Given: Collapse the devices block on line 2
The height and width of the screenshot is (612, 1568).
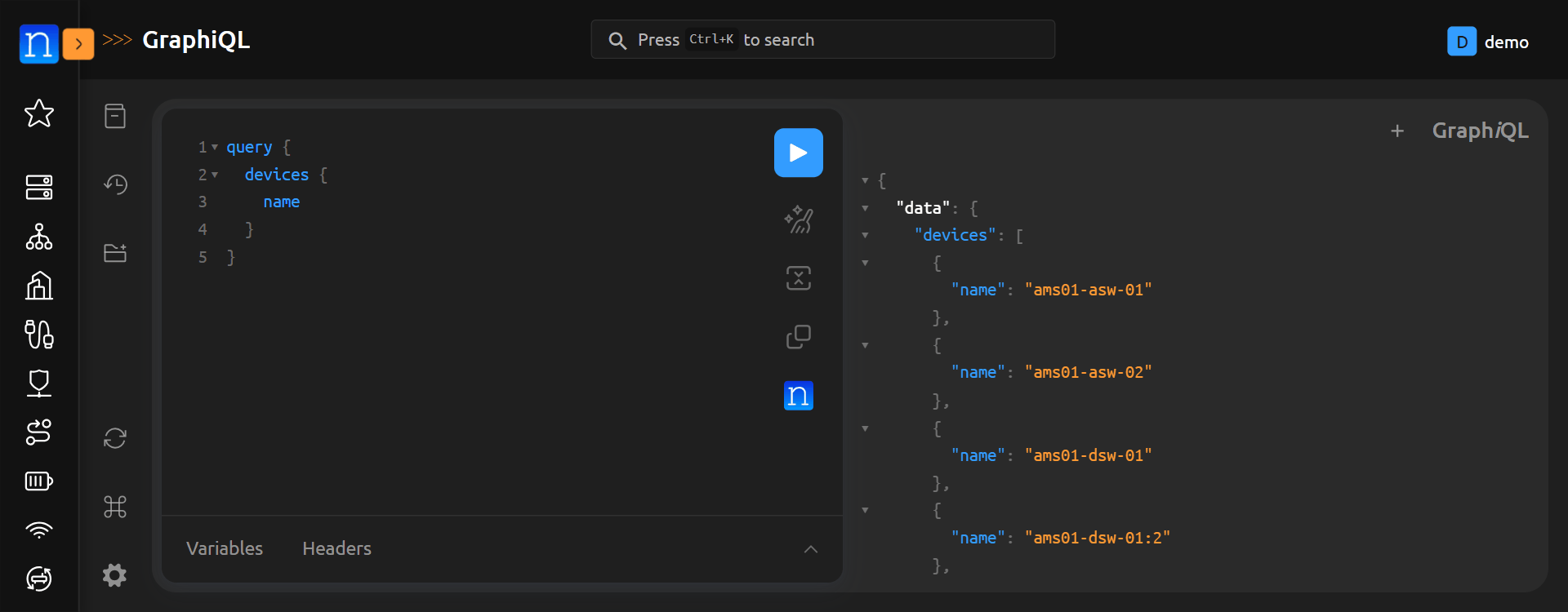Looking at the screenshot, I should coord(215,175).
